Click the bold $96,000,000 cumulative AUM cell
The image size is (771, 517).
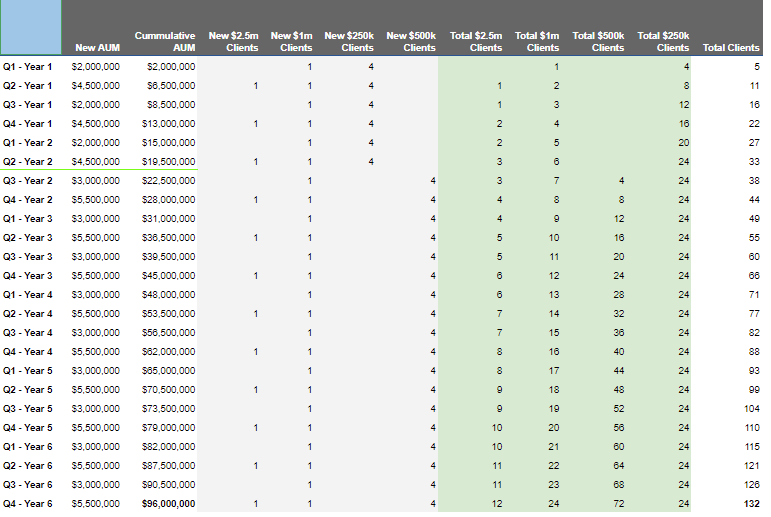point(168,504)
